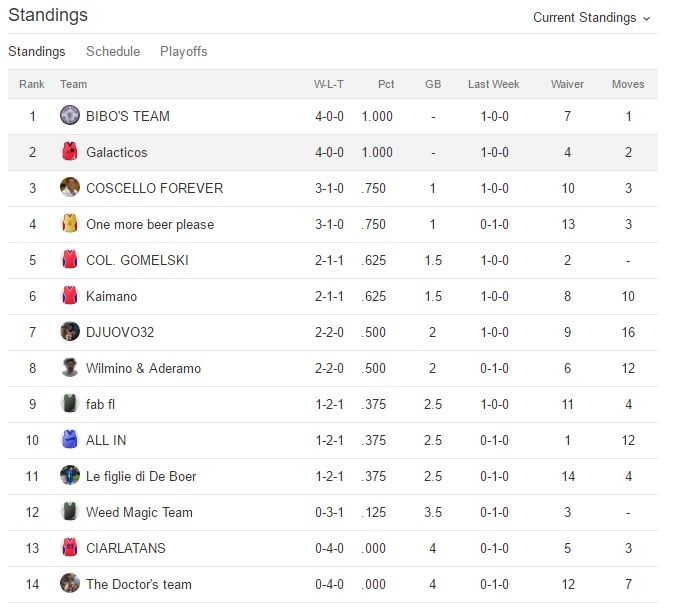The height and width of the screenshot is (608, 673).
Task: Click the Waiver column header
Action: [x=567, y=84]
